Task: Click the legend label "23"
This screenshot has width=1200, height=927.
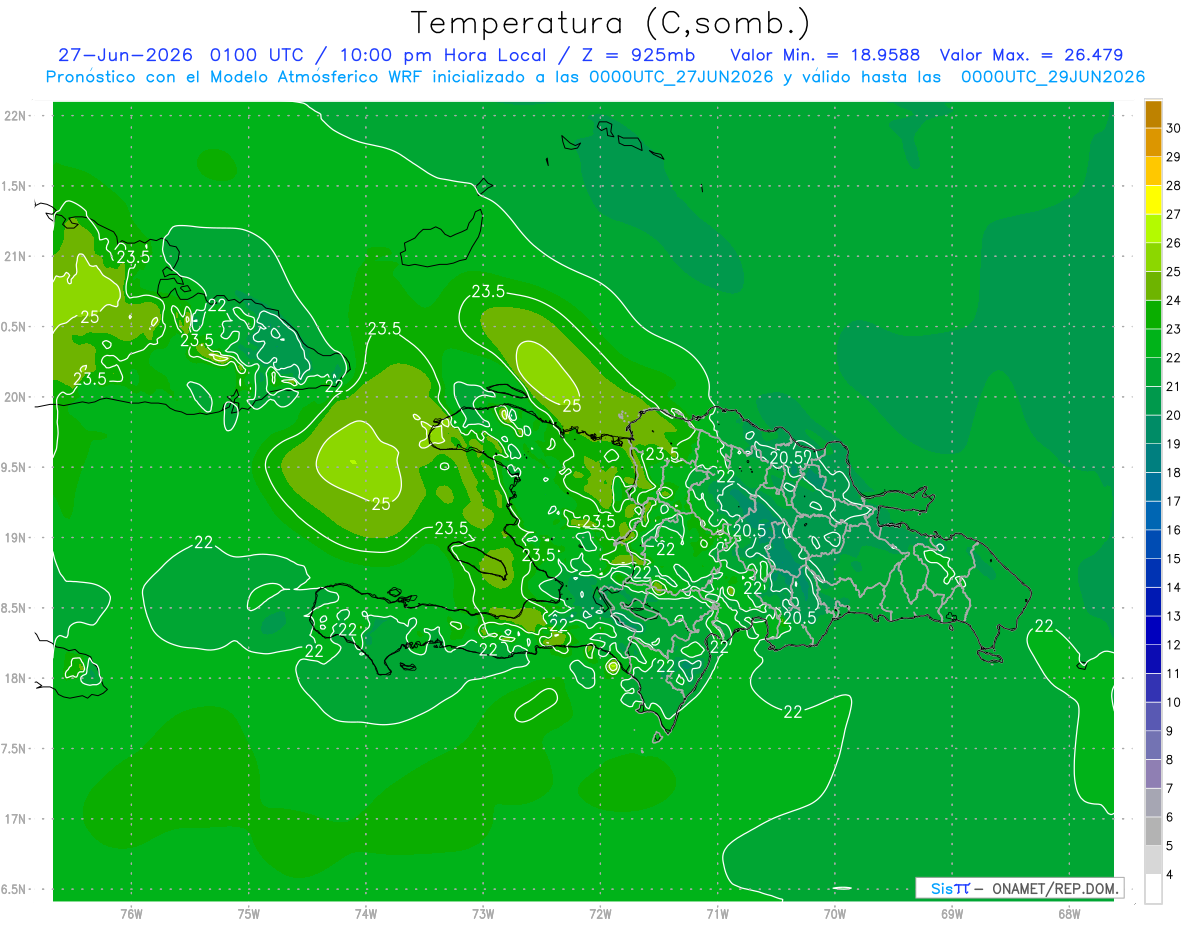Action: (x=1174, y=329)
